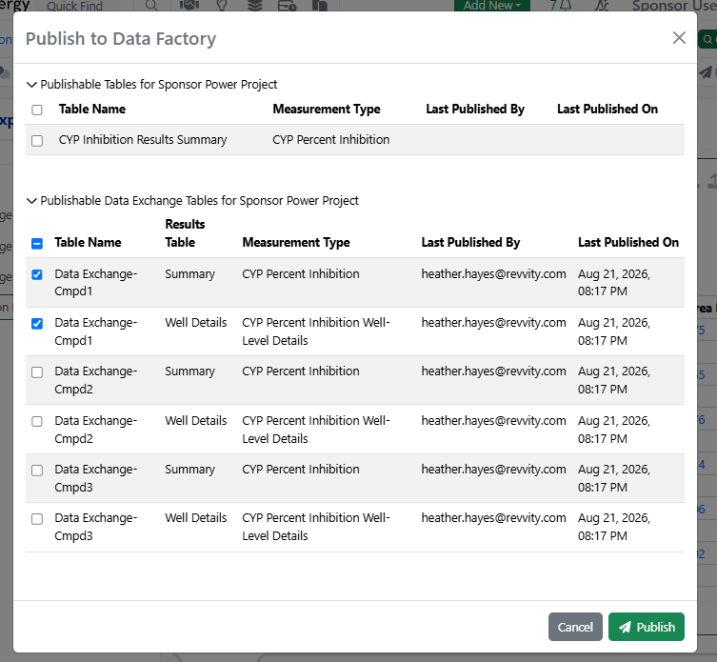717x662 pixels.
Task: Check Data Exchange-Cmpd2 Well Details row checkbox
Action: (37, 421)
